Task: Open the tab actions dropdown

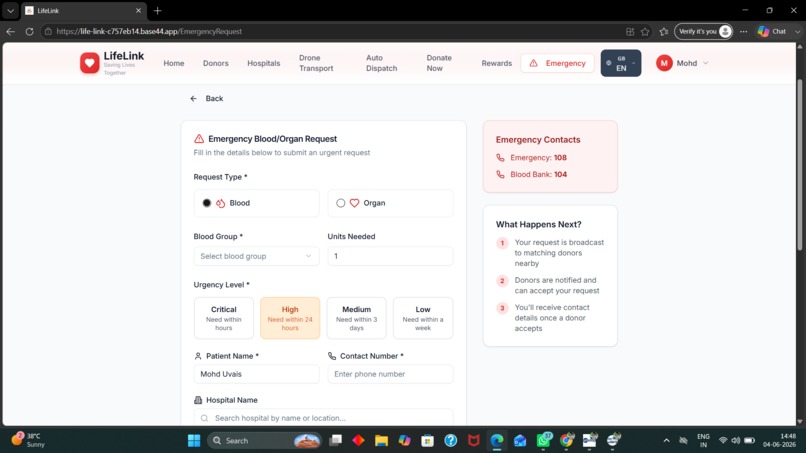Action: [x=10, y=10]
